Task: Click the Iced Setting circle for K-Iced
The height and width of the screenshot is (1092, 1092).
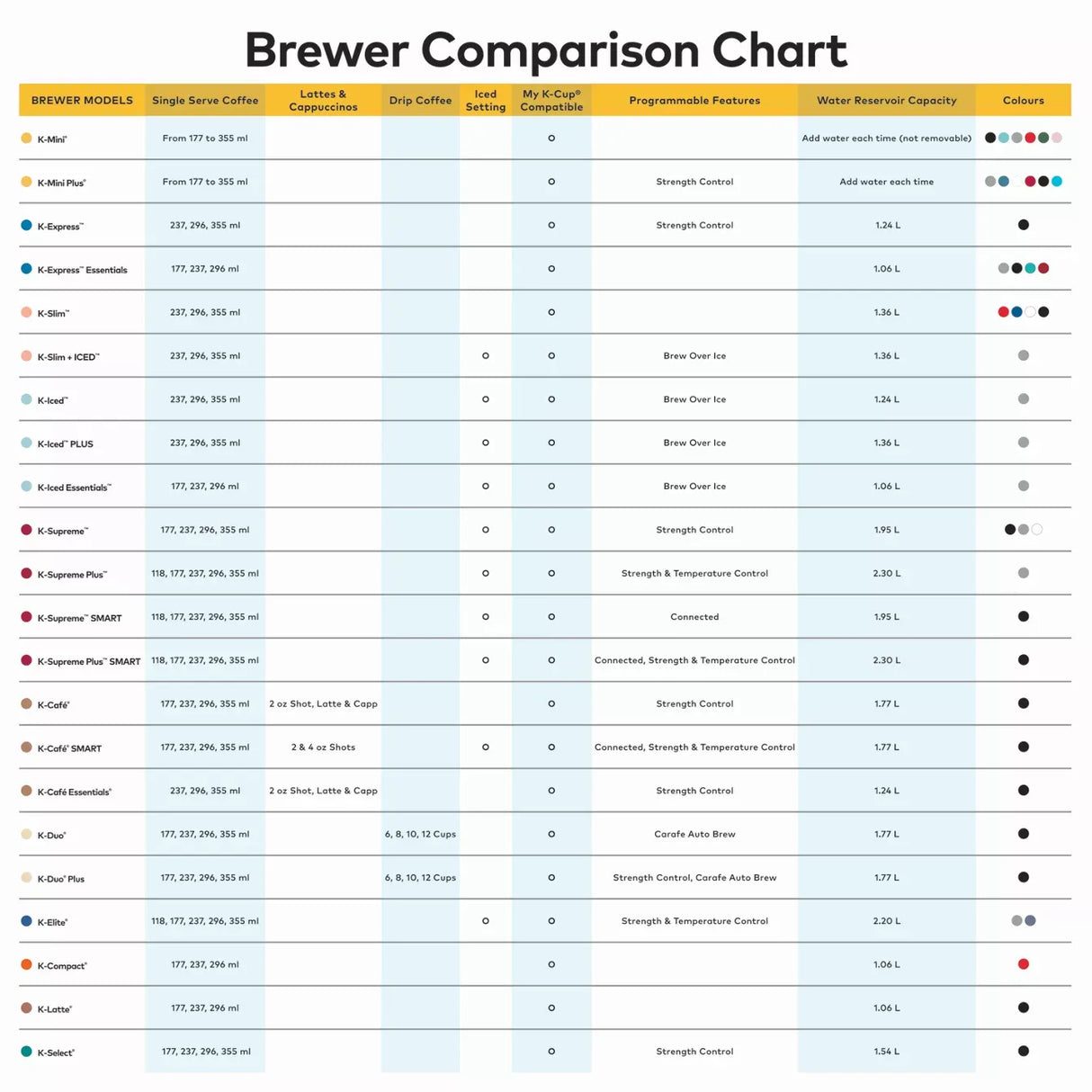Action: (x=486, y=399)
